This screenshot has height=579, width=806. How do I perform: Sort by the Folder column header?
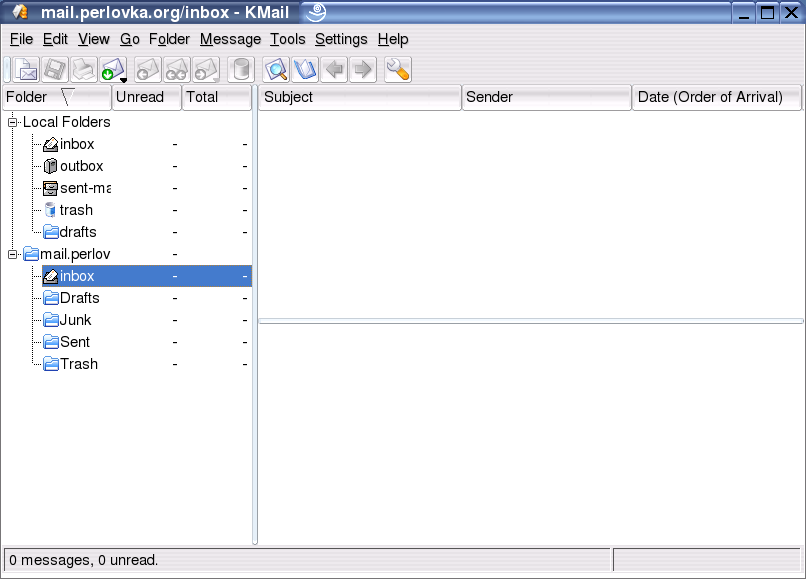pos(57,97)
